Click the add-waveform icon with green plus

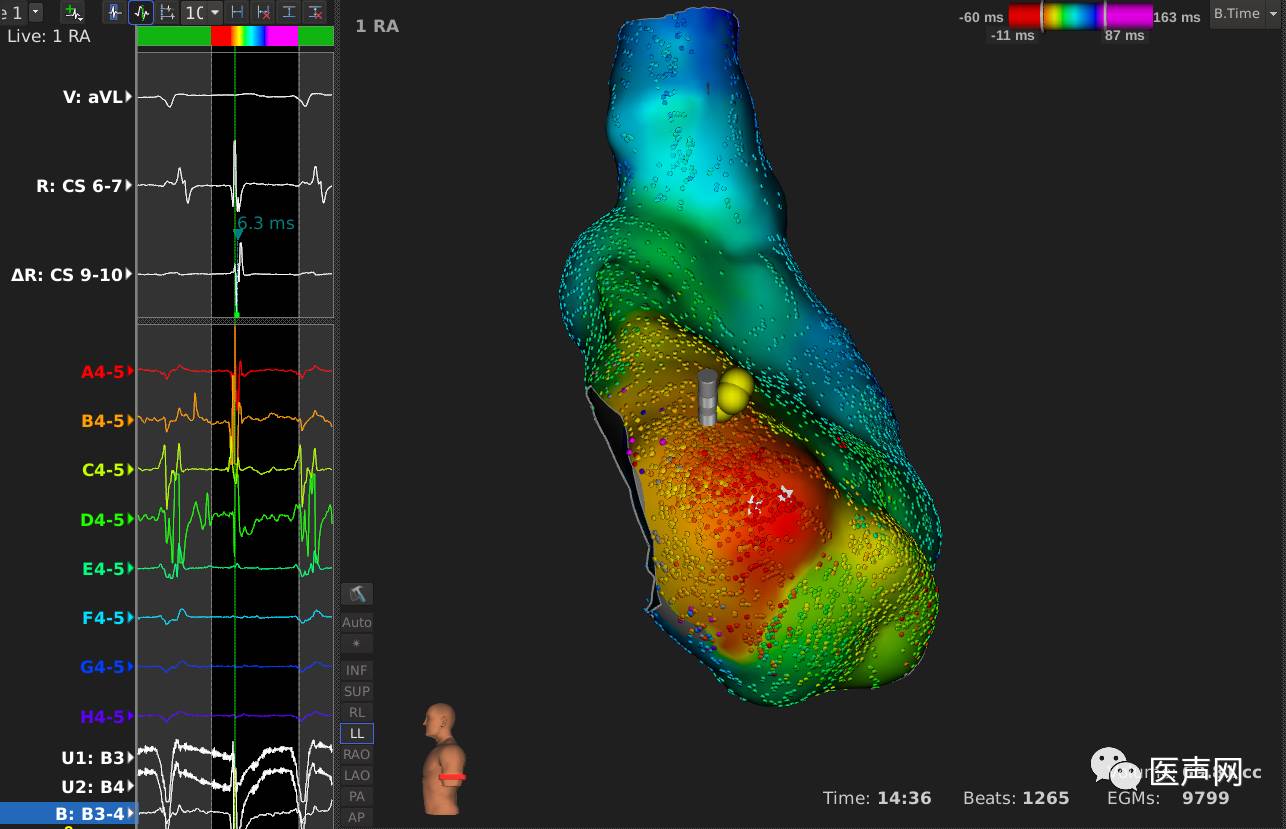pos(72,12)
